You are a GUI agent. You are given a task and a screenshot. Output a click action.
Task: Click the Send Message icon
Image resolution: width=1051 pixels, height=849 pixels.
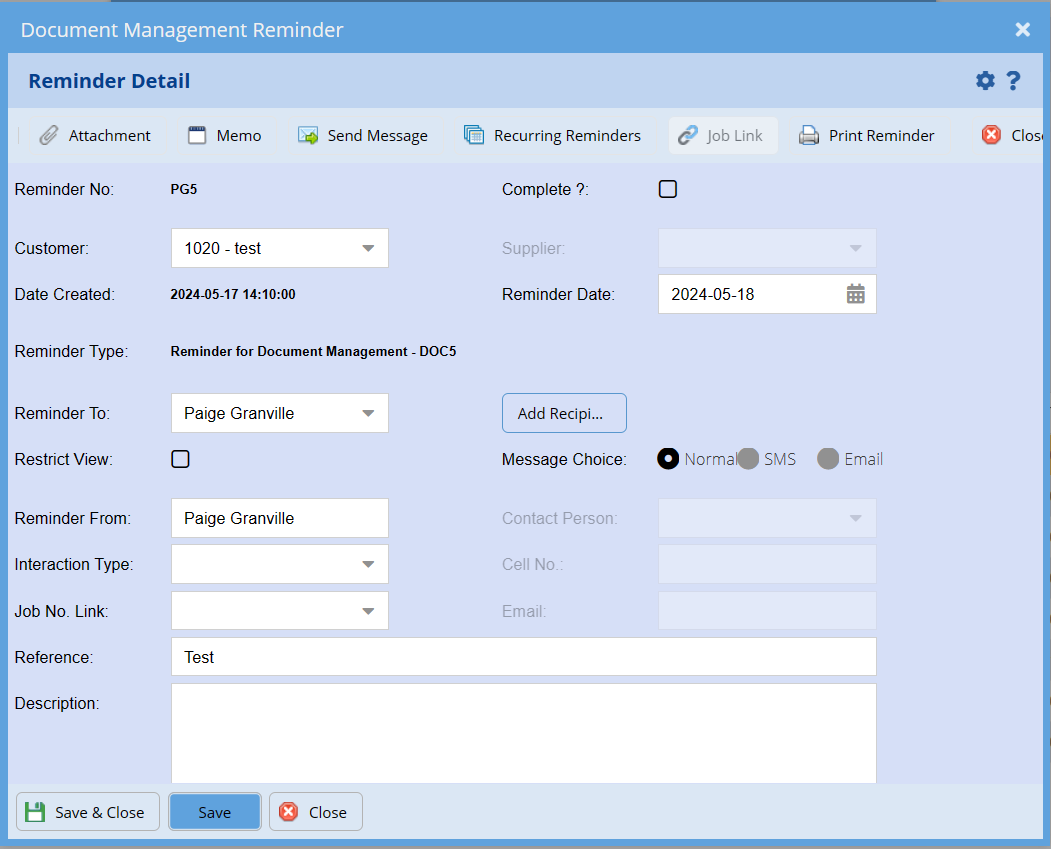coord(308,136)
